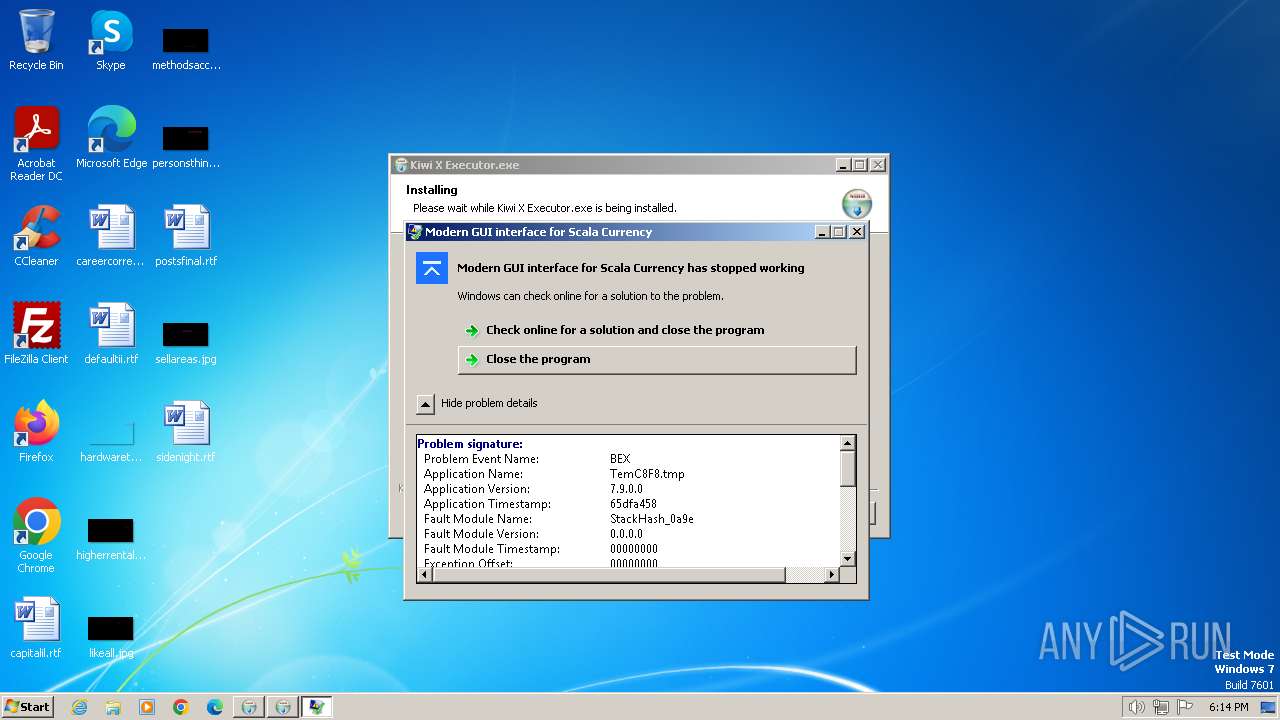Launch the Skype desktop shortcut
This screenshot has width=1280, height=720.
(110, 40)
